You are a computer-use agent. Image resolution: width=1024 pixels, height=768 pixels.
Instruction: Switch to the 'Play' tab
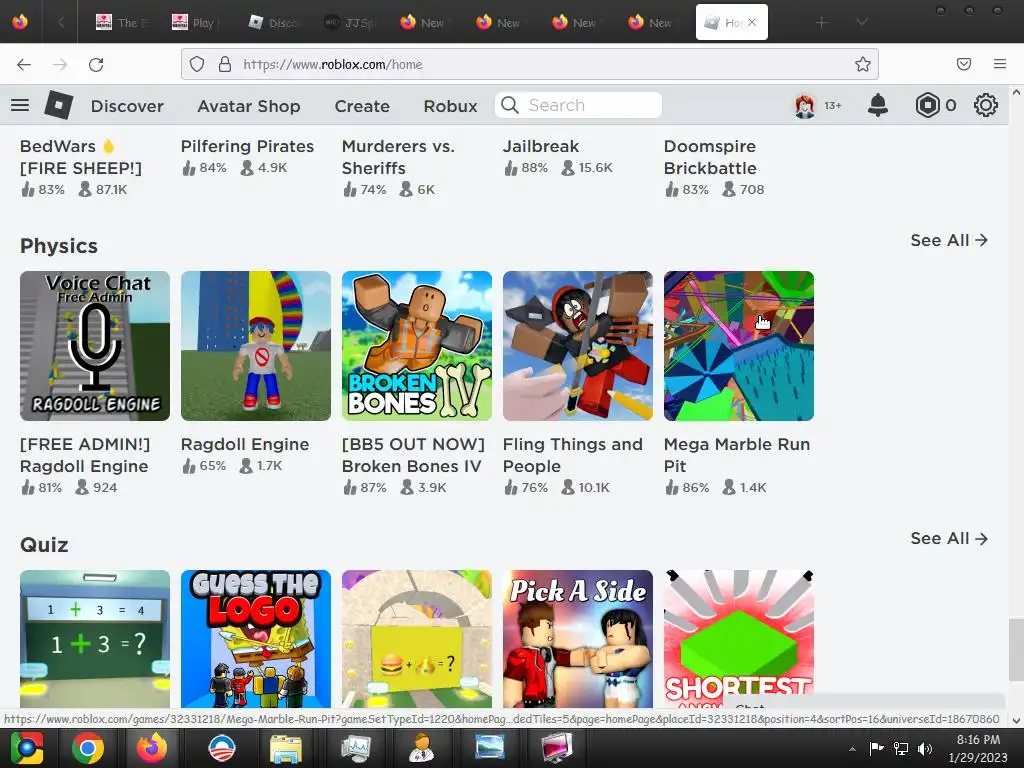pyautogui.click(x=197, y=23)
